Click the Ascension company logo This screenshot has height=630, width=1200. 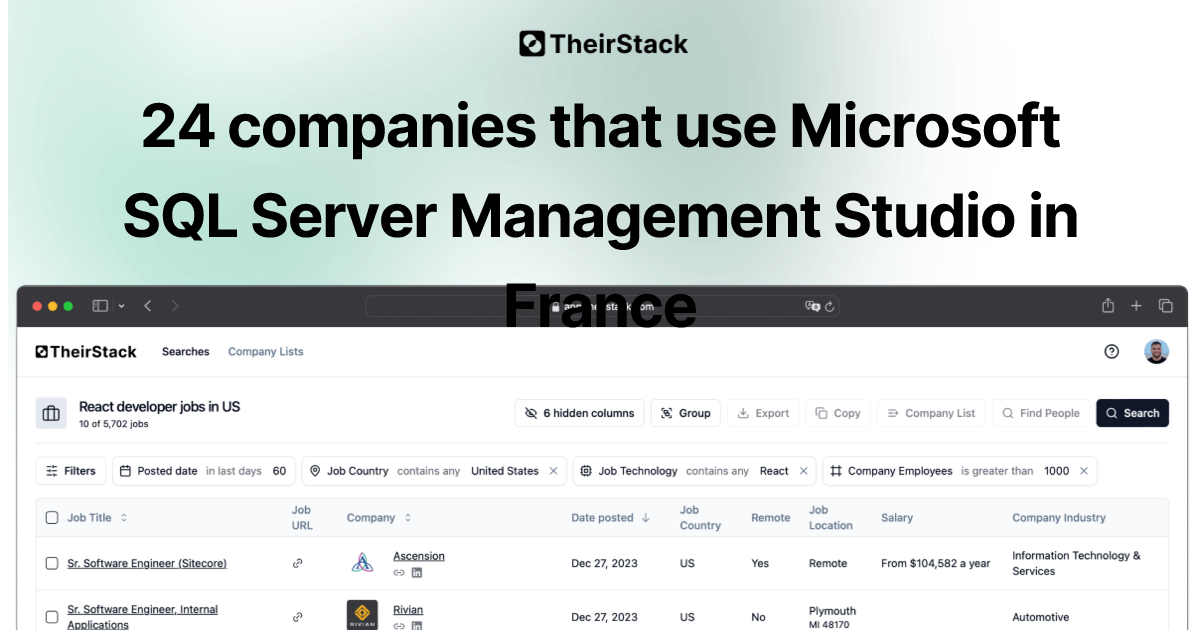pos(362,563)
